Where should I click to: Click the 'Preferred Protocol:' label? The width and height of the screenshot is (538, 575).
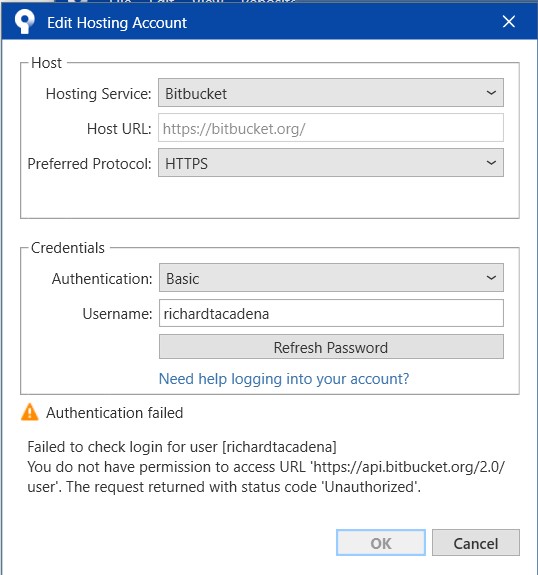[x=89, y=164]
